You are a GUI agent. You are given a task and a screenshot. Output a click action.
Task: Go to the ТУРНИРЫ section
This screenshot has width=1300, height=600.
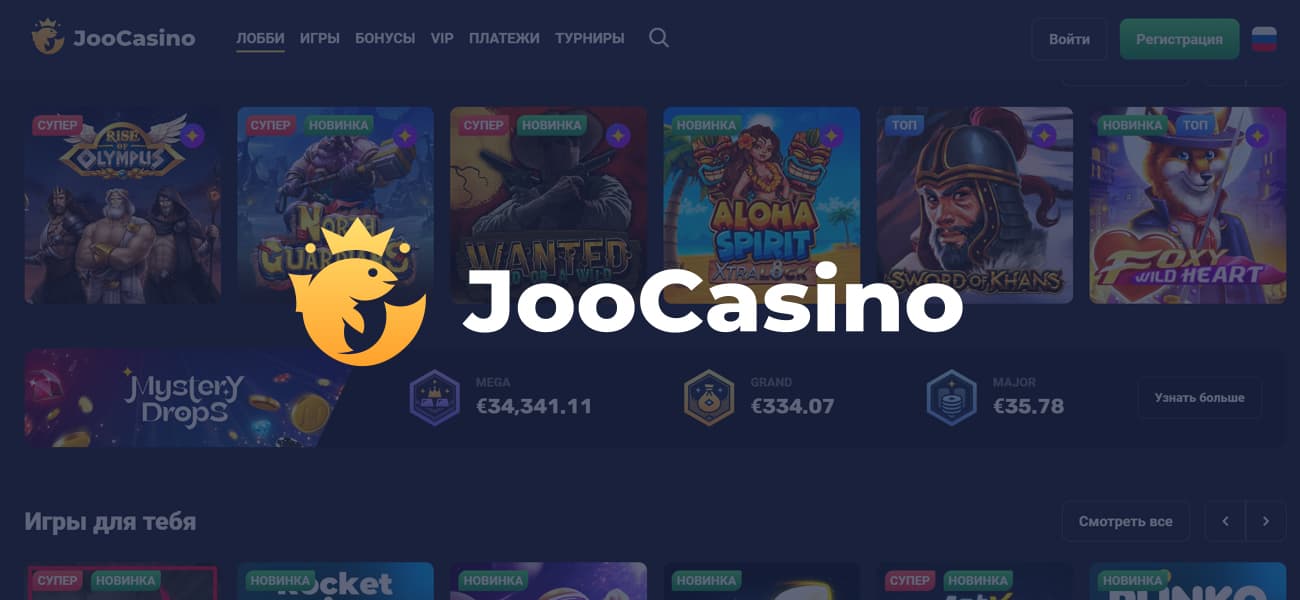click(x=590, y=38)
